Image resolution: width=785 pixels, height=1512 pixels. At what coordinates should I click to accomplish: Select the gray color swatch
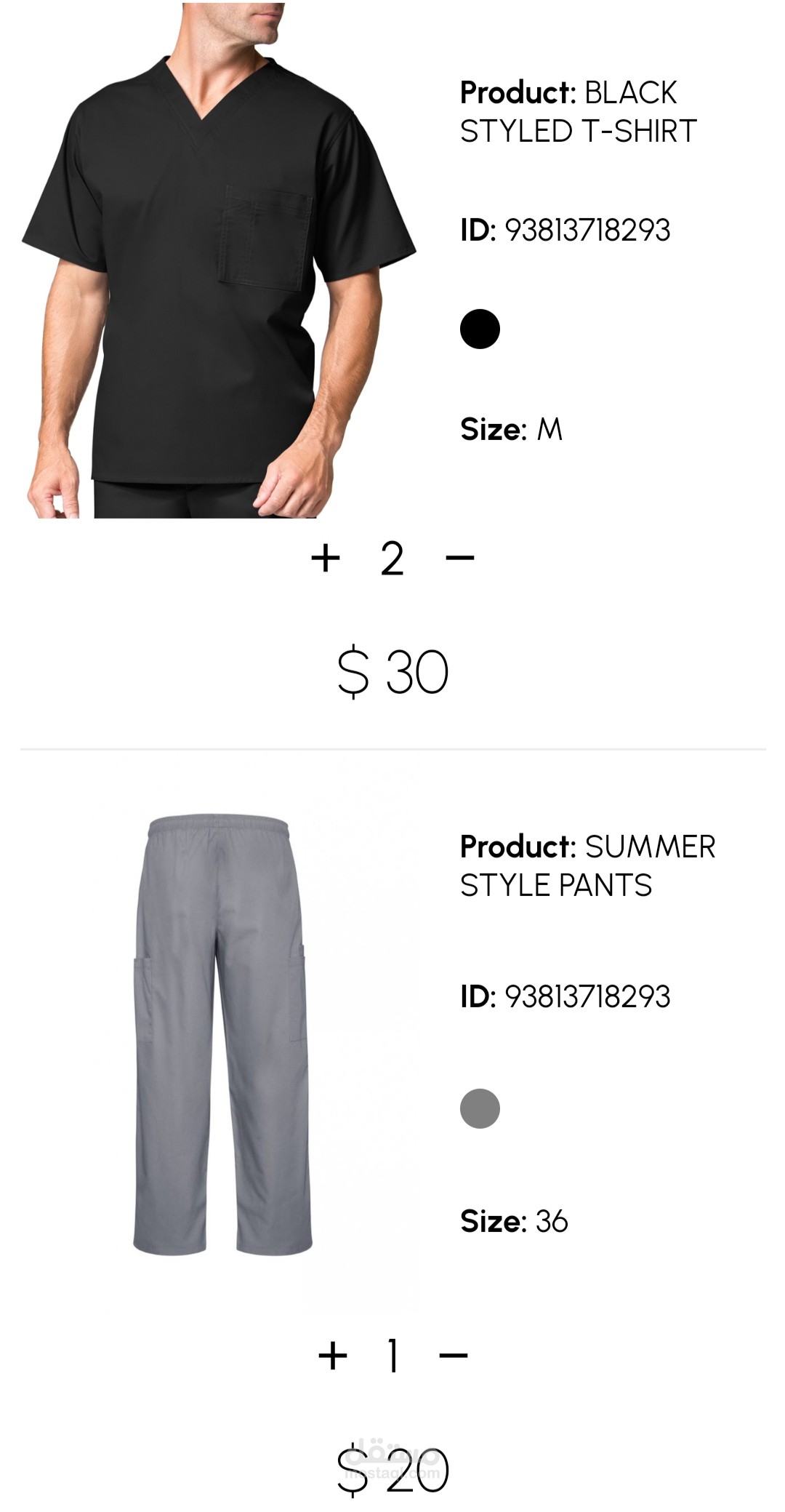coord(480,1108)
